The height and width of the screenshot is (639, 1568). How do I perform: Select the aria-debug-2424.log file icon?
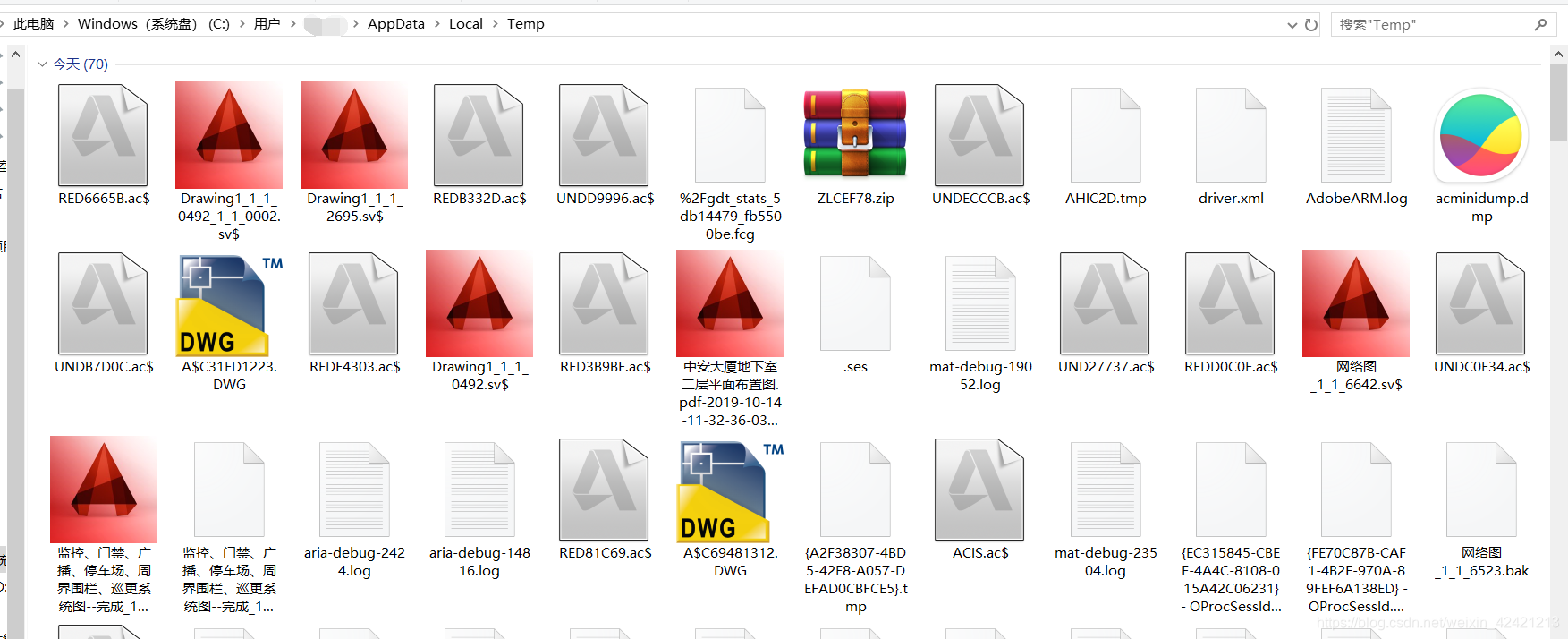[354, 490]
